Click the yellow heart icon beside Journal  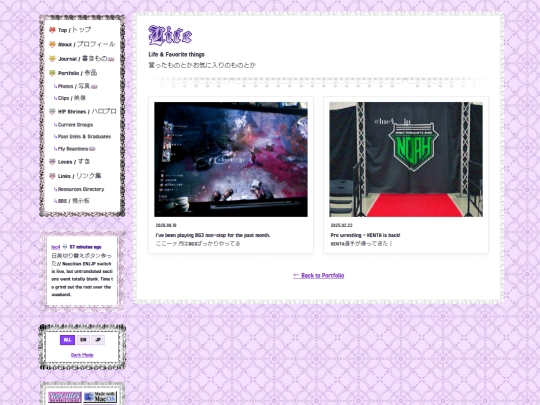52,59
